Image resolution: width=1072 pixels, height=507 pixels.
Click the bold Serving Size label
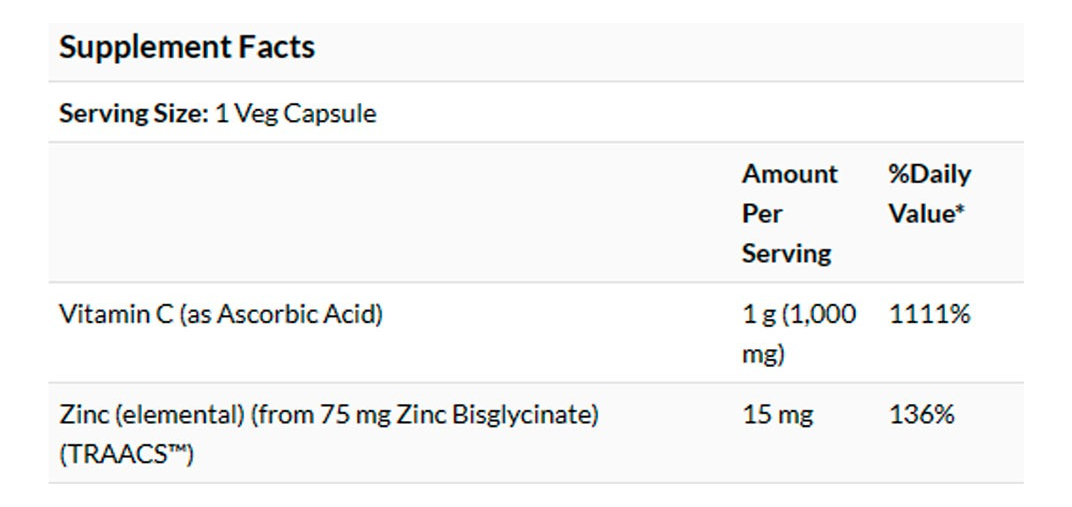pos(134,113)
